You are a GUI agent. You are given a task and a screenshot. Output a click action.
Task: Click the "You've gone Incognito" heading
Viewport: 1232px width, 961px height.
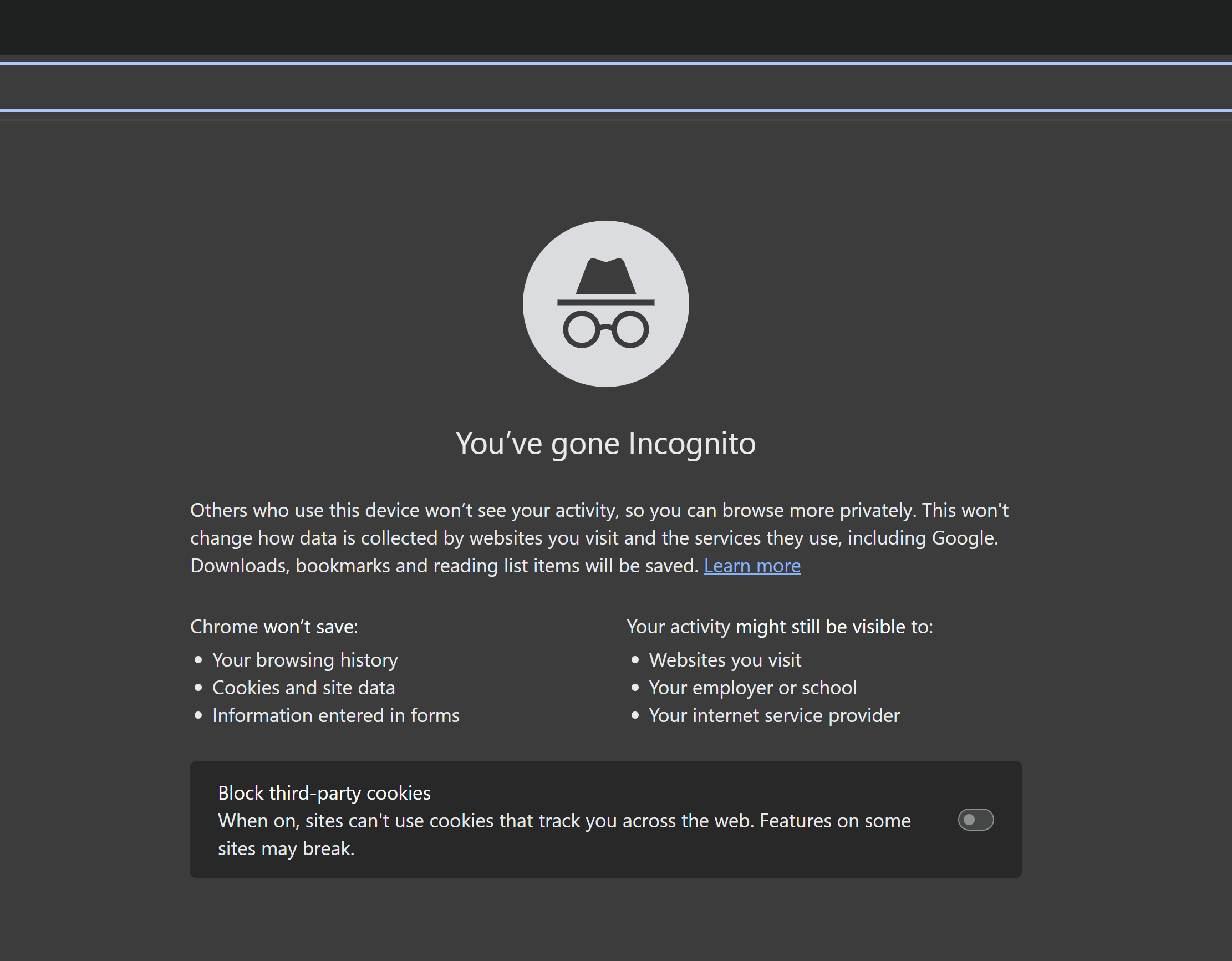[x=605, y=443]
